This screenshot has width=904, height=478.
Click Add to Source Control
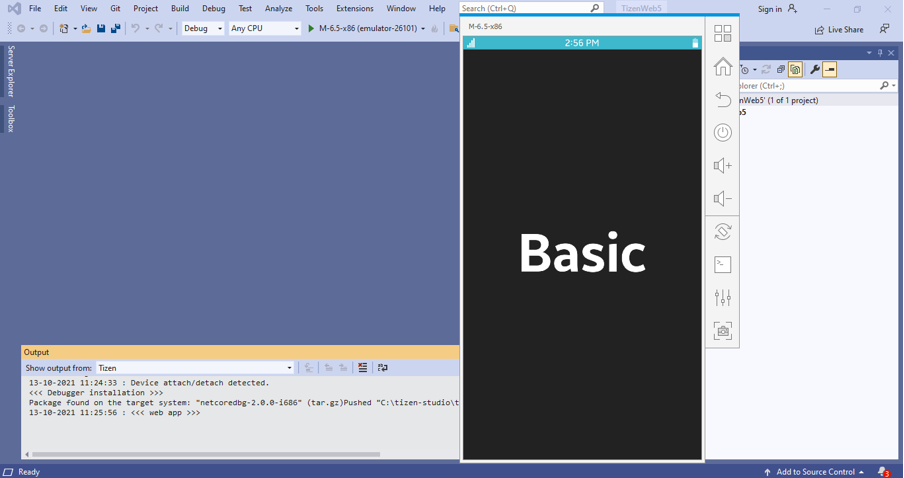pos(813,472)
